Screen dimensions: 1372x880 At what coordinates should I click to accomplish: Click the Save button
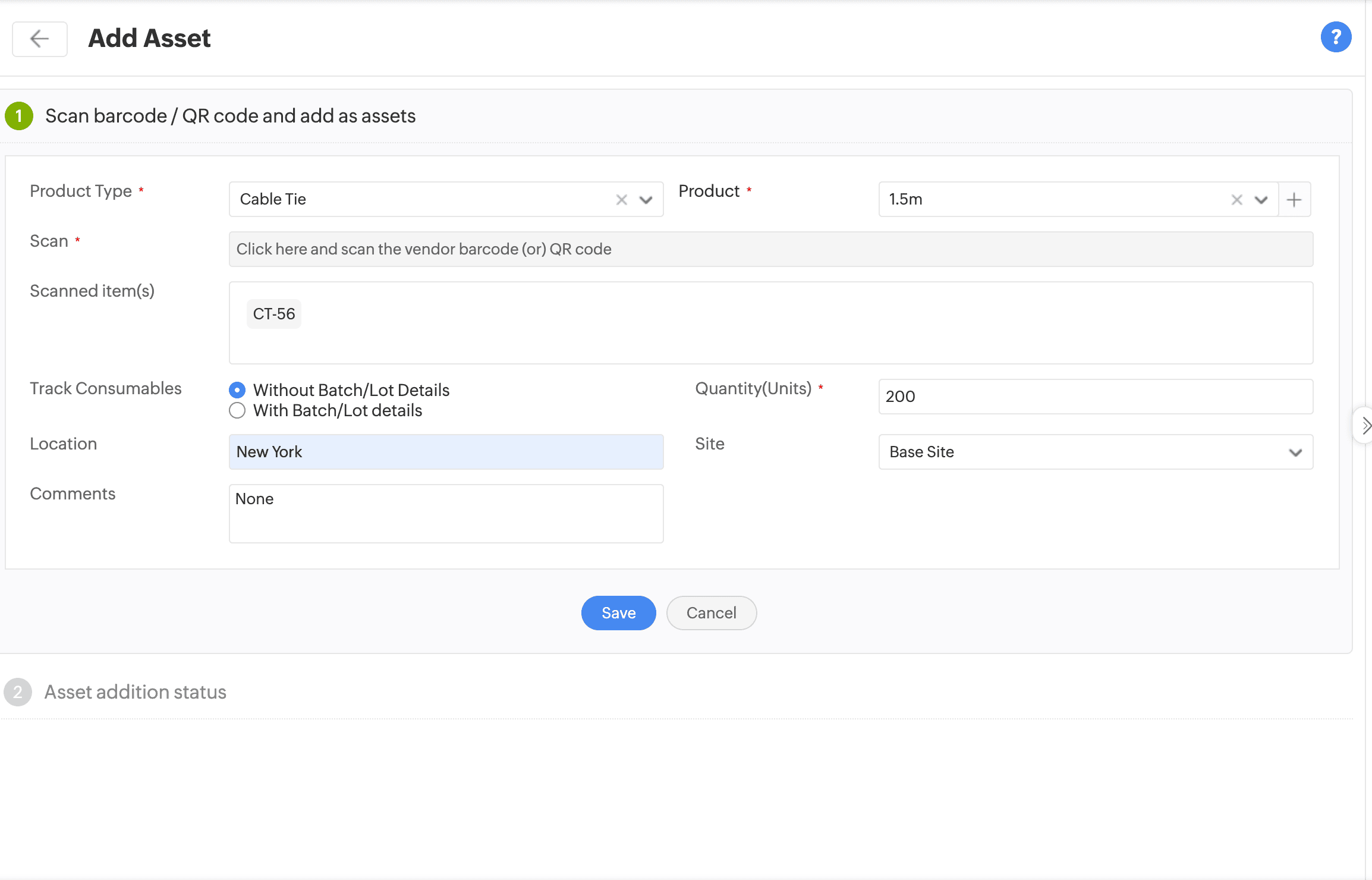tap(618, 613)
